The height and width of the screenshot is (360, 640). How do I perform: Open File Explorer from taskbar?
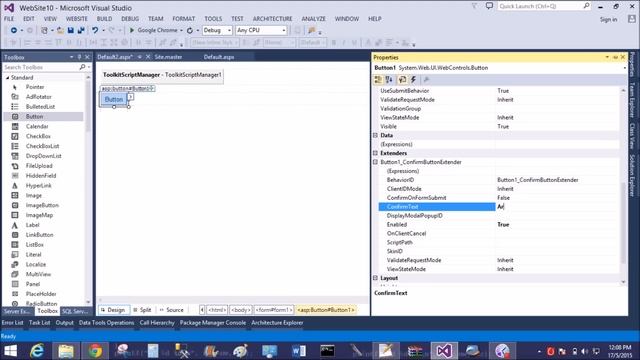coord(66,351)
